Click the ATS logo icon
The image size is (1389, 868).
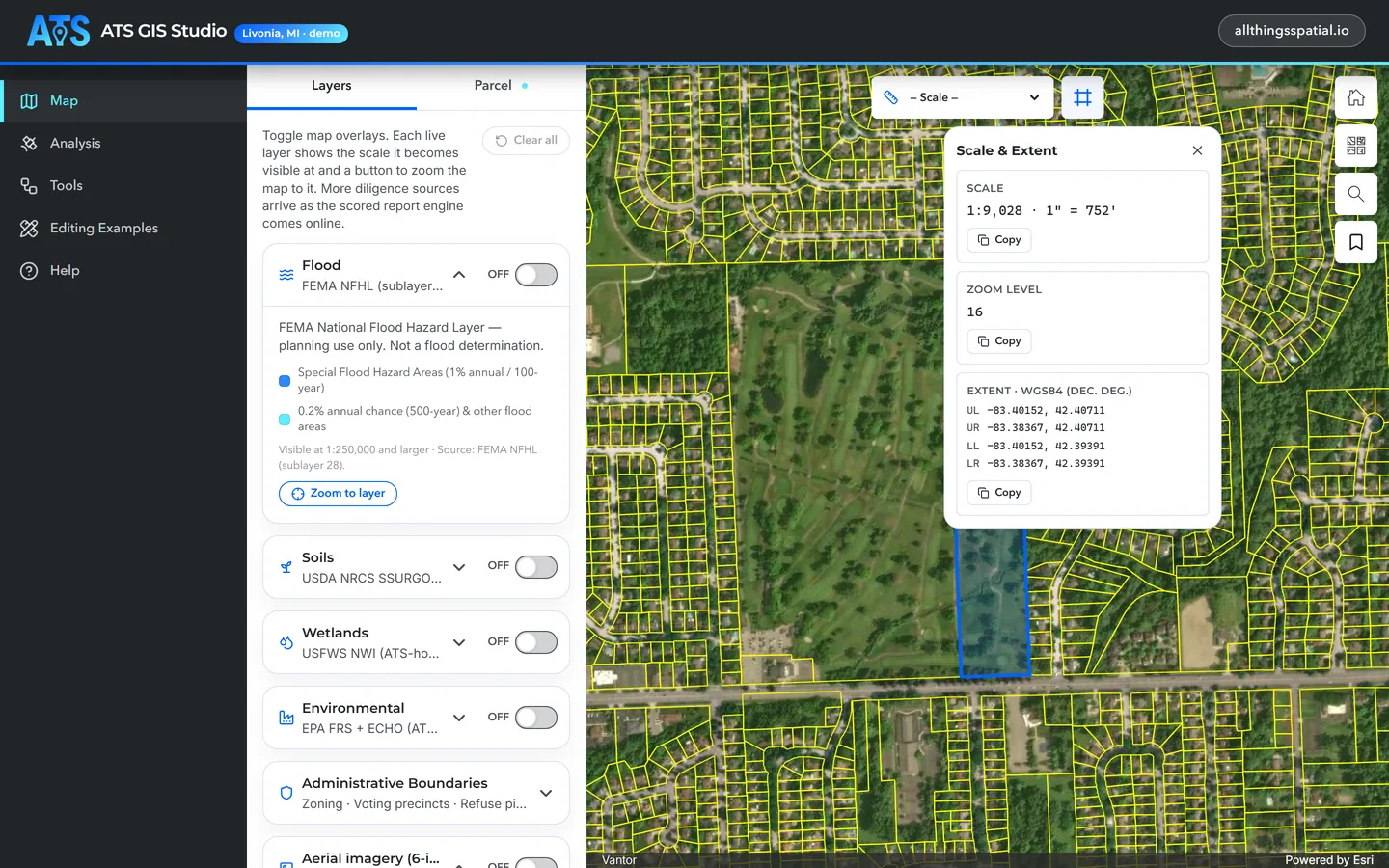click(x=58, y=31)
